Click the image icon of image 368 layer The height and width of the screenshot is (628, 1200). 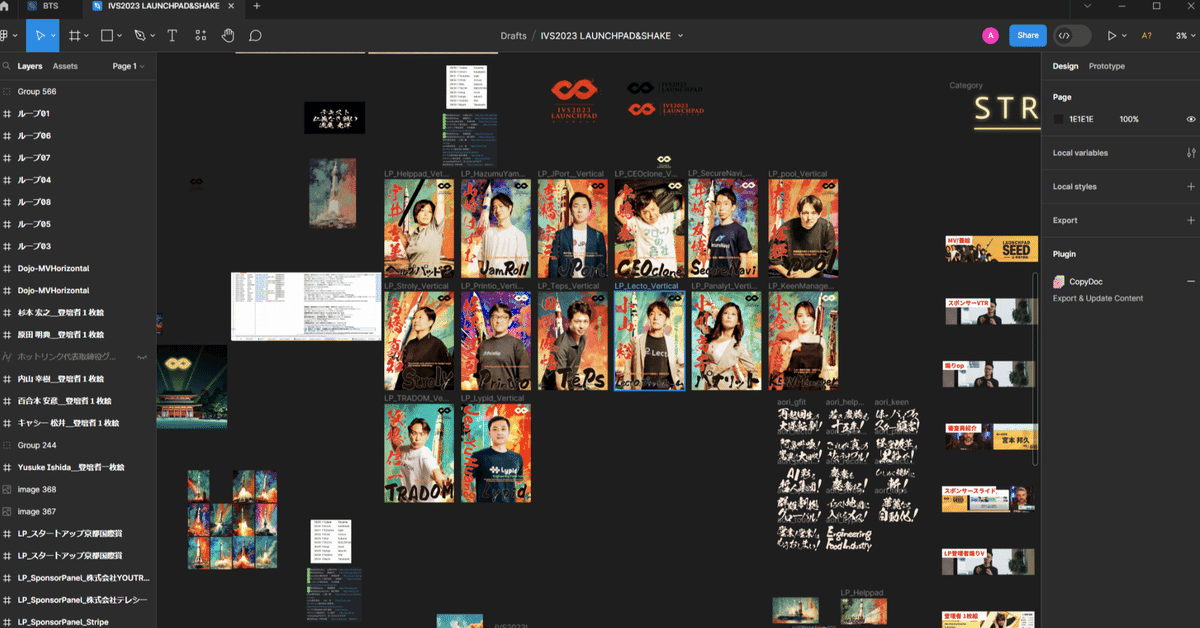(x=7, y=489)
